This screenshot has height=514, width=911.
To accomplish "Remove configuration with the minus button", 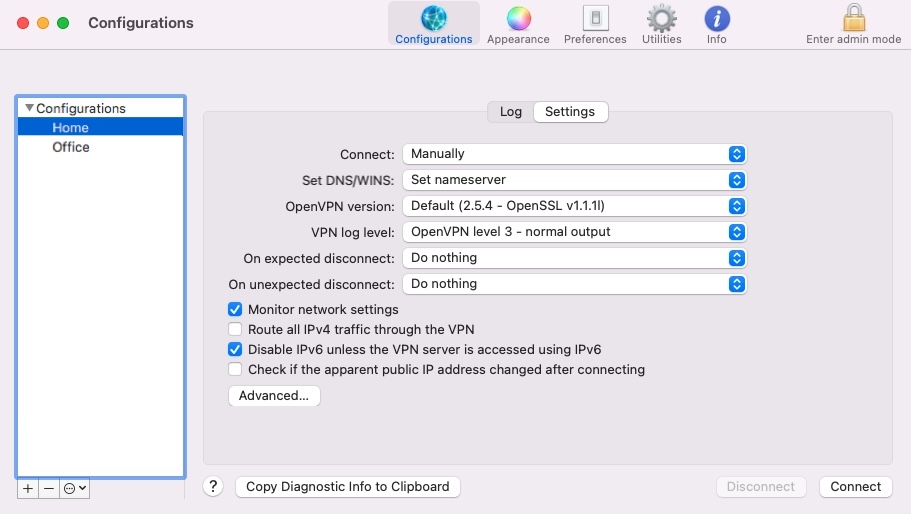I will point(49,488).
